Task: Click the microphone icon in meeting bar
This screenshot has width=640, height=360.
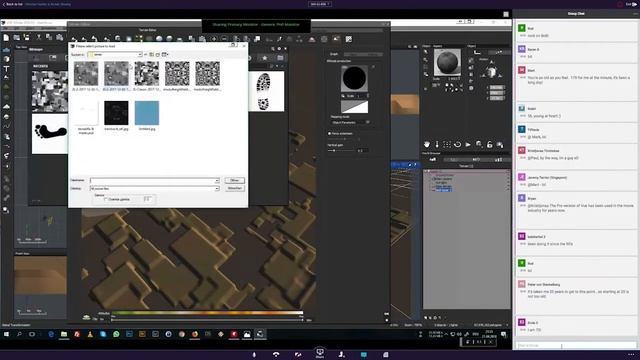Action: click(x=254, y=354)
